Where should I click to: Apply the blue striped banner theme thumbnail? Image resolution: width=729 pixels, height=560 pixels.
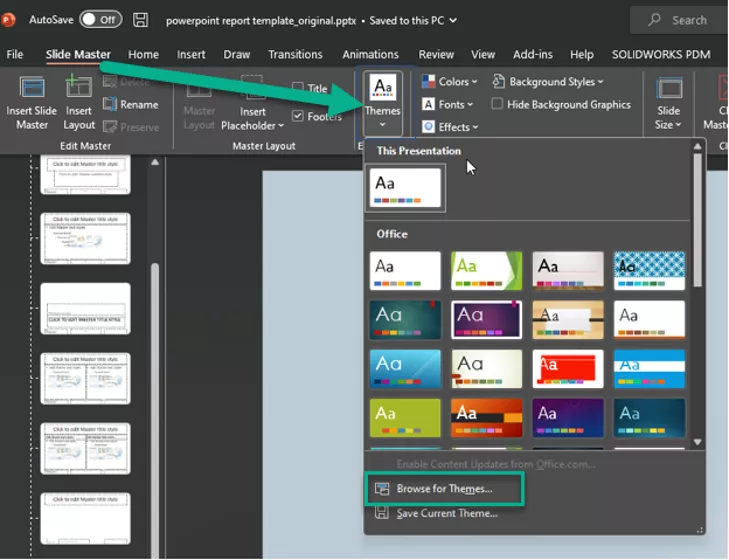tap(649, 369)
